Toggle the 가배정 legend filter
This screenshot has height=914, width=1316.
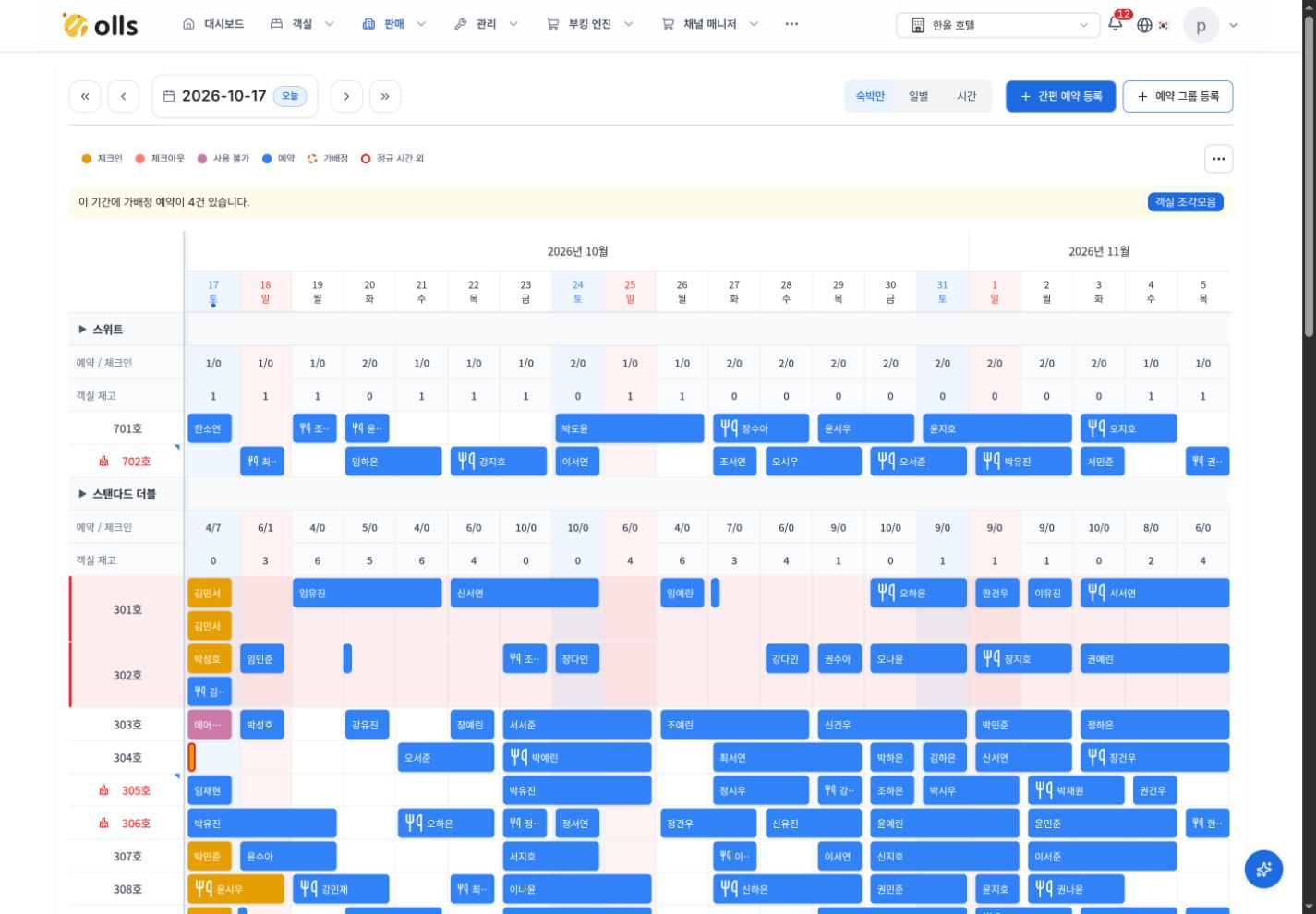pyautogui.click(x=328, y=159)
